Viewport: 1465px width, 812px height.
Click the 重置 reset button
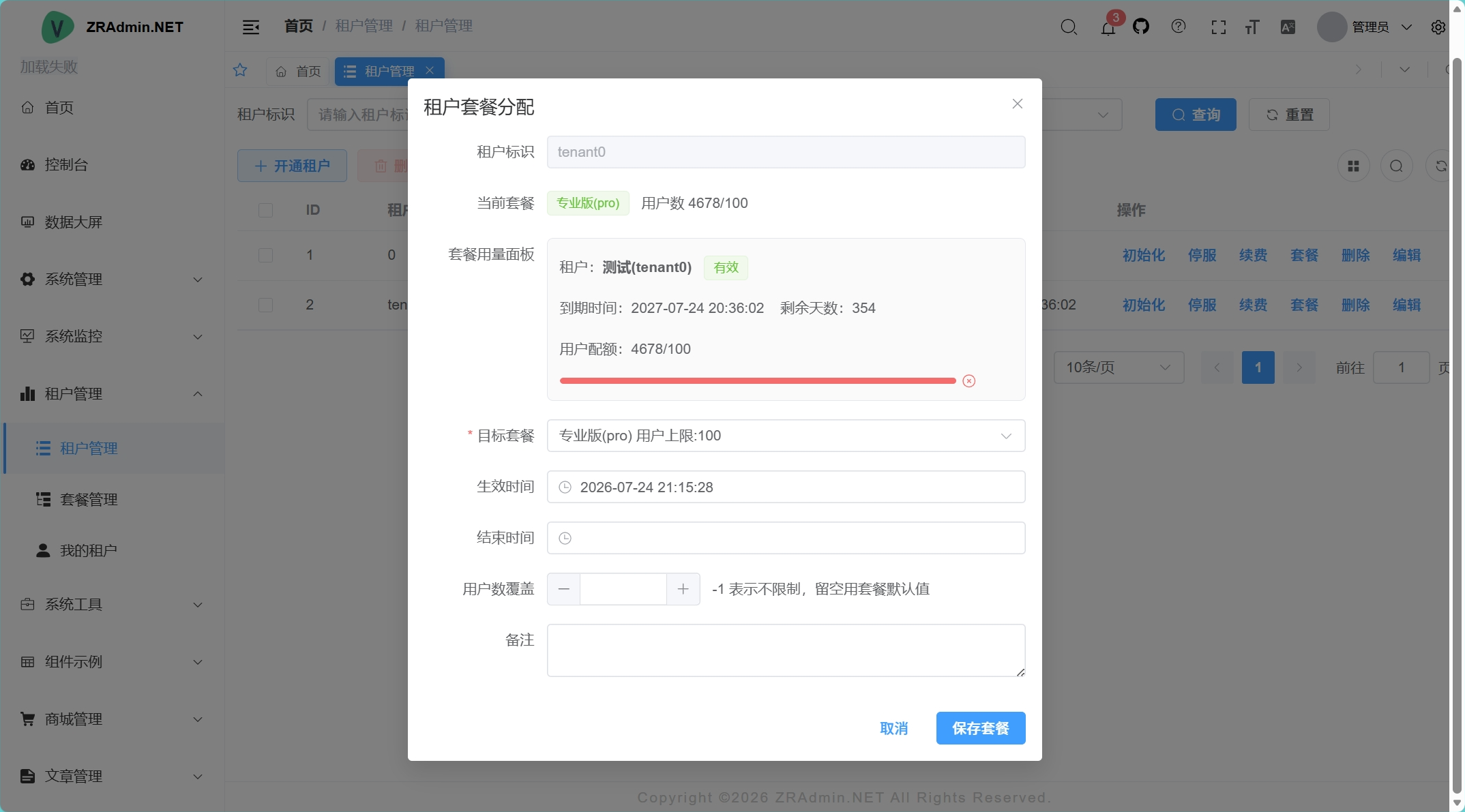[x=1289, y=115]
